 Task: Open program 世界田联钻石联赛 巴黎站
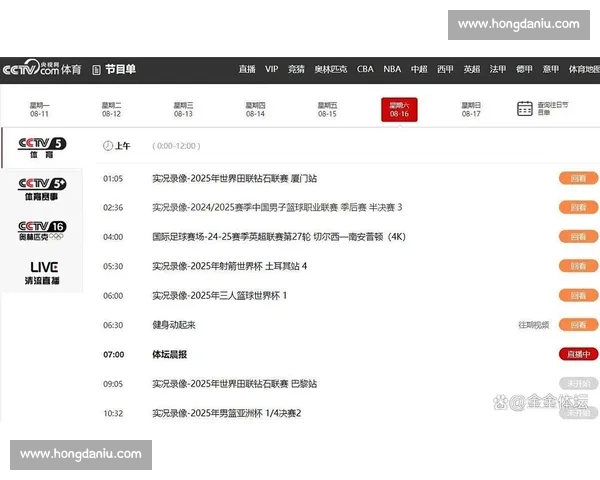pyautogui.click(x=235, y=384)
